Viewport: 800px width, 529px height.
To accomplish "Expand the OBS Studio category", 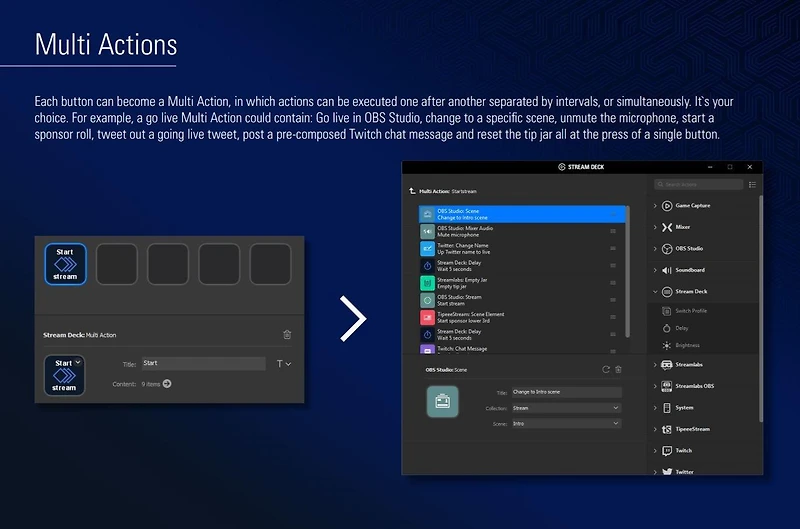I will point(655,248).
